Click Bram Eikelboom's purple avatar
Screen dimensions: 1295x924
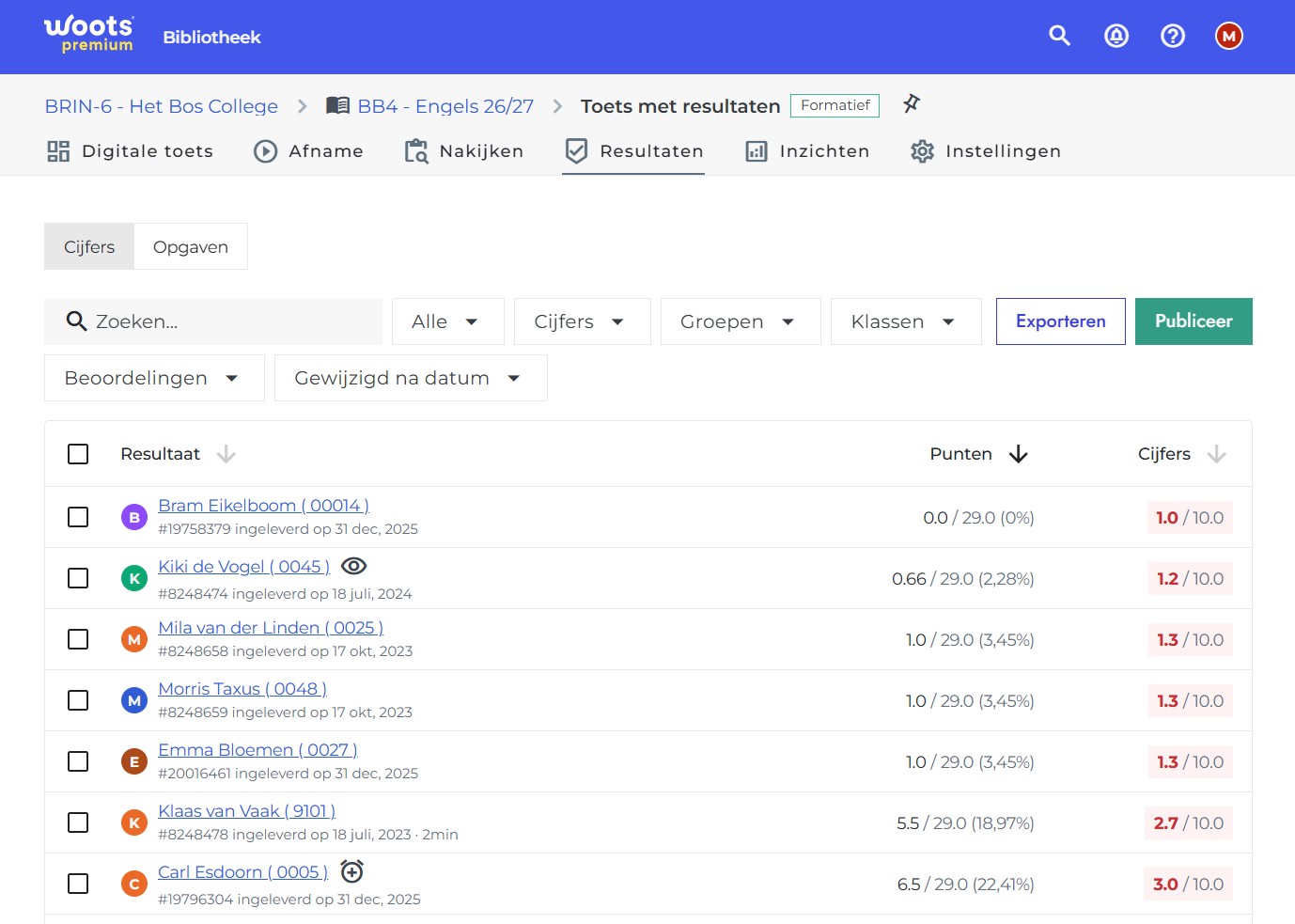134,517
